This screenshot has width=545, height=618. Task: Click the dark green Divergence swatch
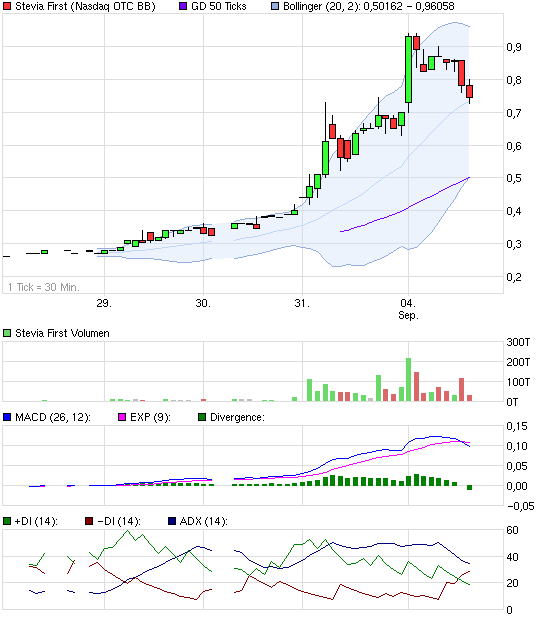coord(202,417)
